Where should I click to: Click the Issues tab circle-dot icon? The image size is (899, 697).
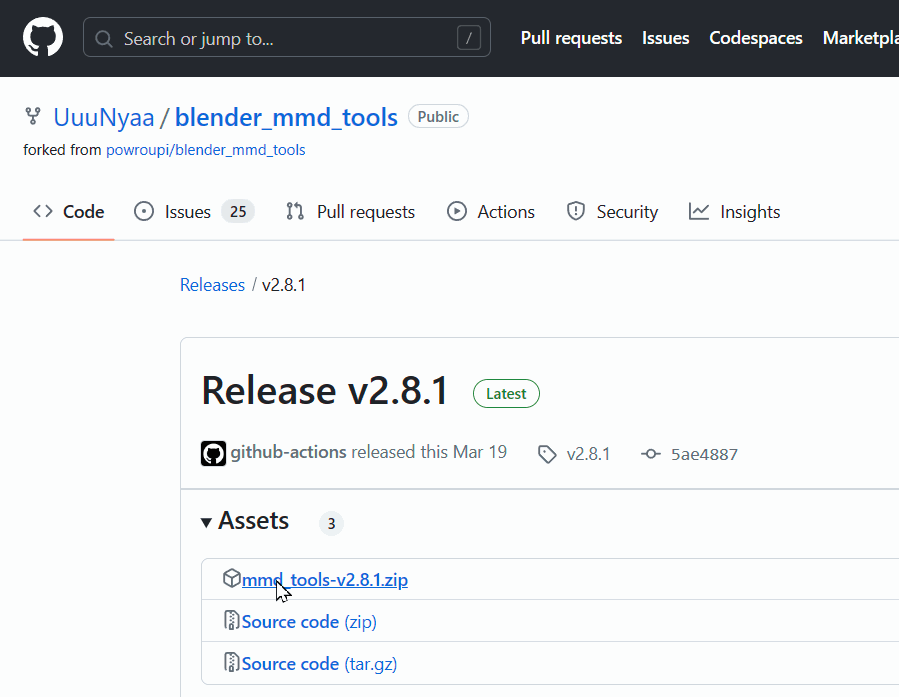pos(144,212)
